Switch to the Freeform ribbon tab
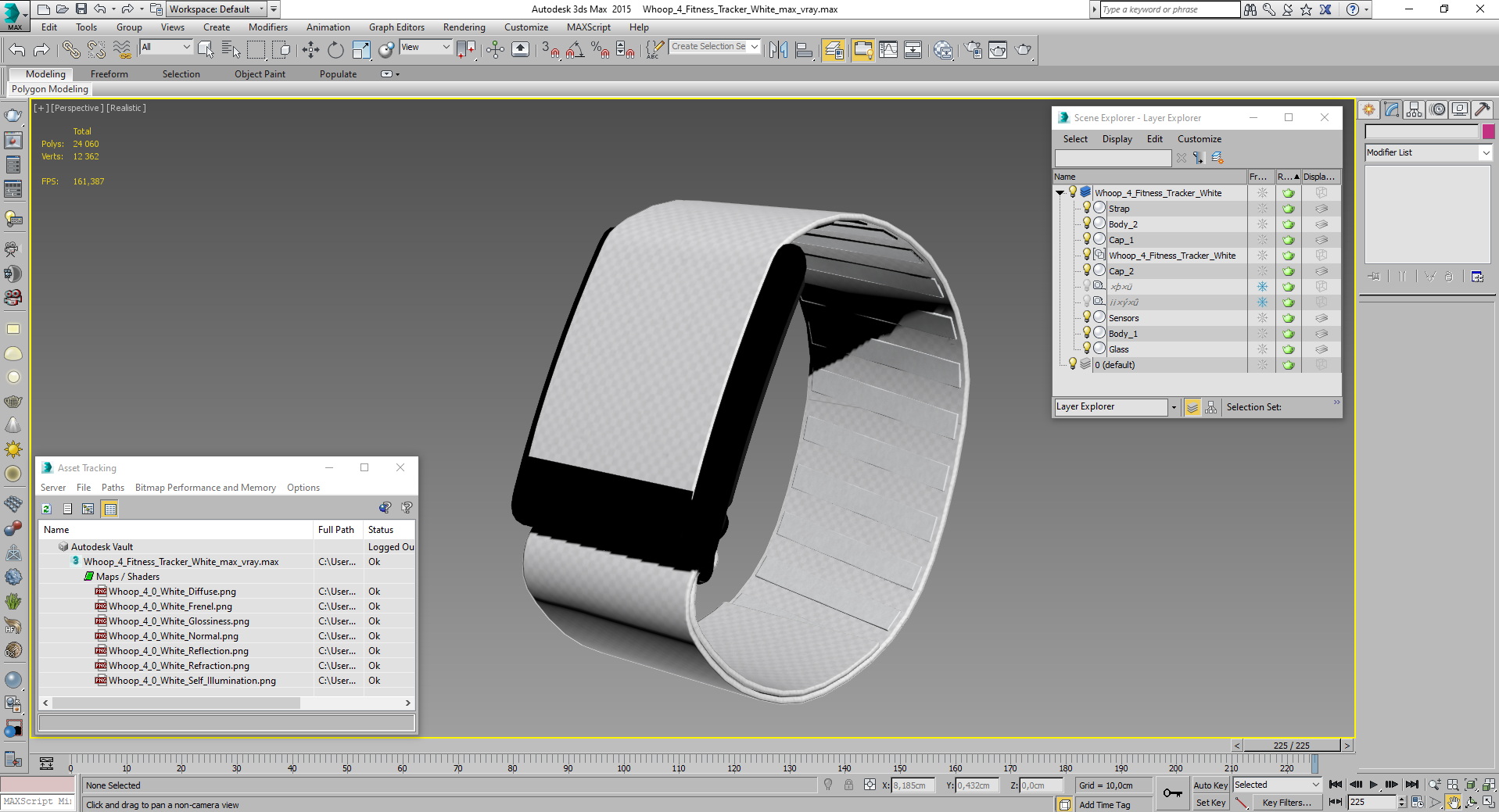 click(x=109, y=74)
